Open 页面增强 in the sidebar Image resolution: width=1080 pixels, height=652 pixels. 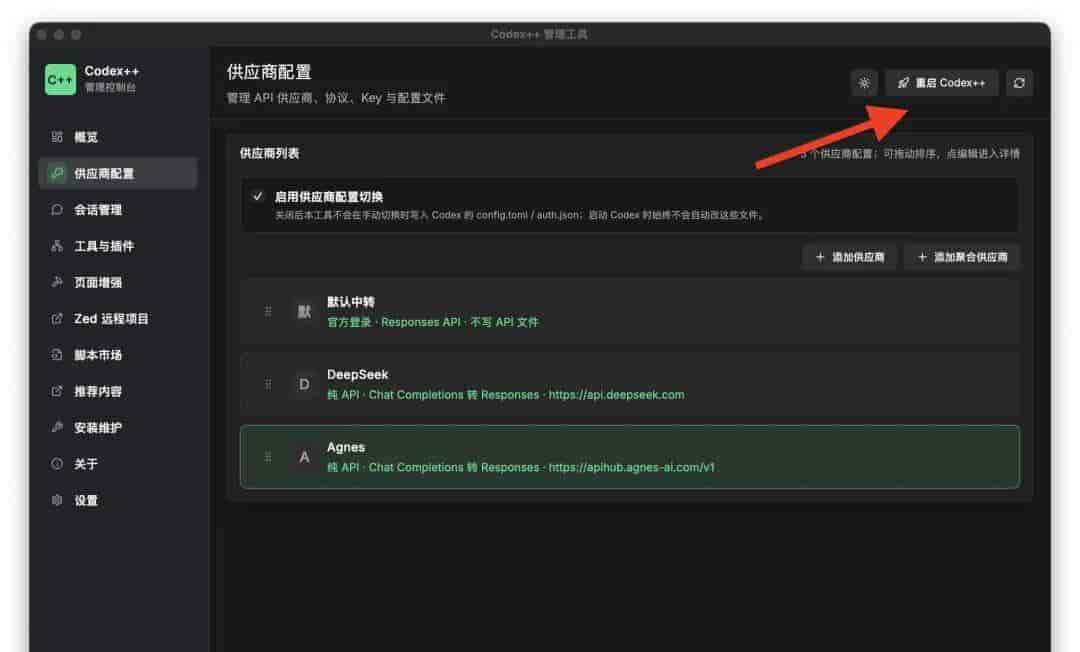[118, 282]
